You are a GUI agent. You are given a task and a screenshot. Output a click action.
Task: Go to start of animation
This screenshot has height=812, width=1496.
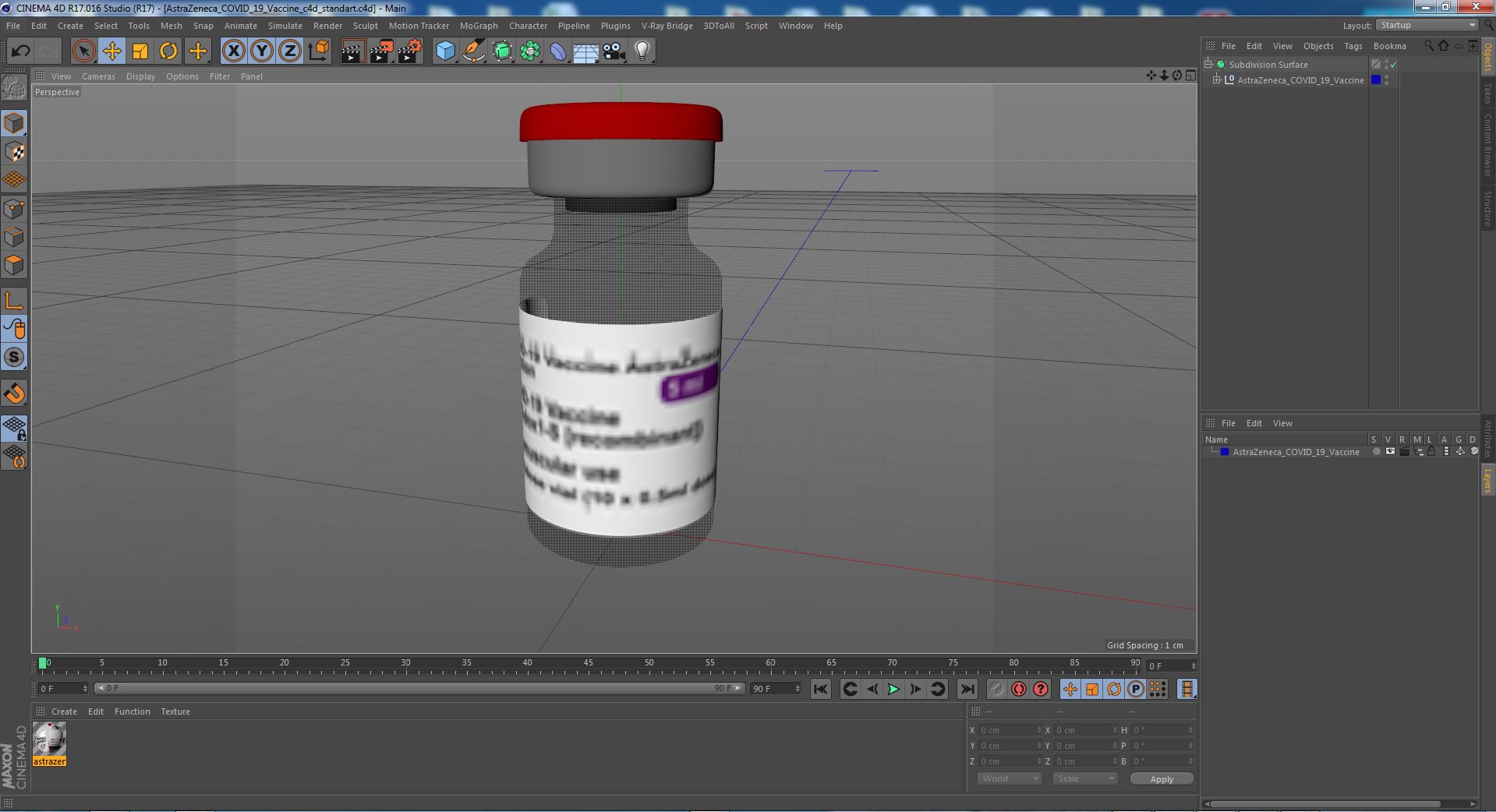pyautogui.click(x=820, y=689)
